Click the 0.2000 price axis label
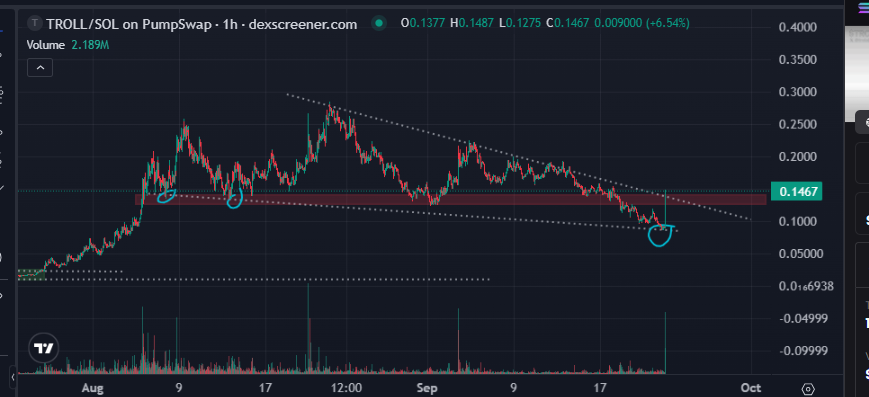869x397 pixels. [798, 157]
